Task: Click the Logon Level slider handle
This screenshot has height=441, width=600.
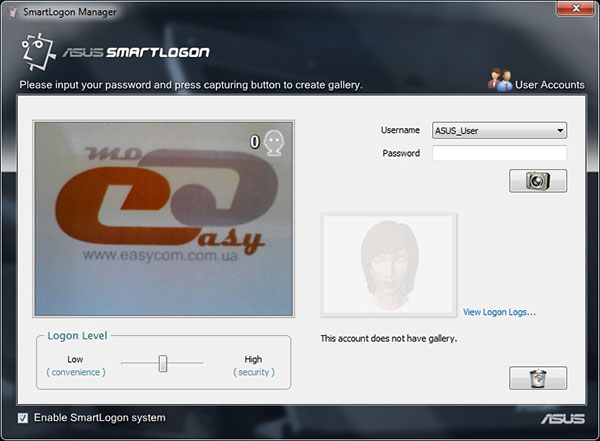Action: (162, 364)
